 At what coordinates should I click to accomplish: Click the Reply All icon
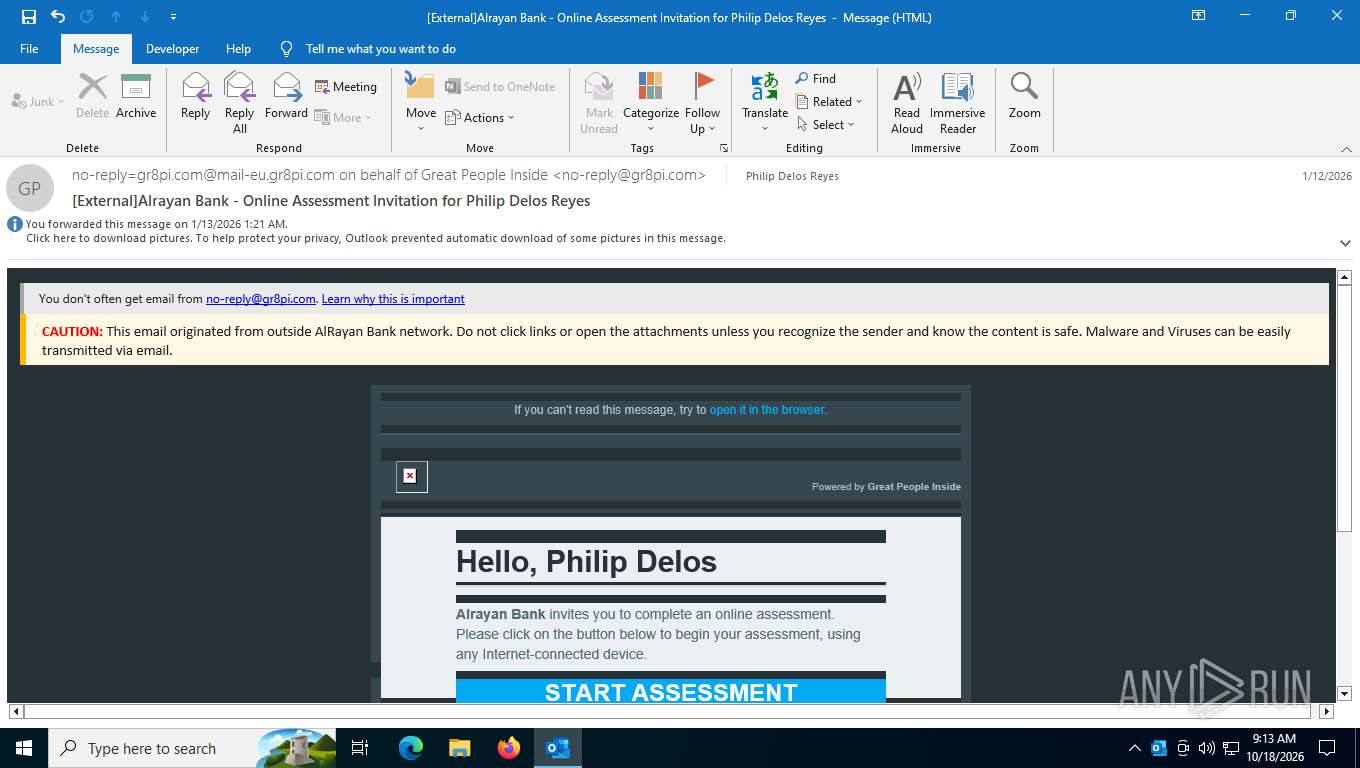[240, 102]
